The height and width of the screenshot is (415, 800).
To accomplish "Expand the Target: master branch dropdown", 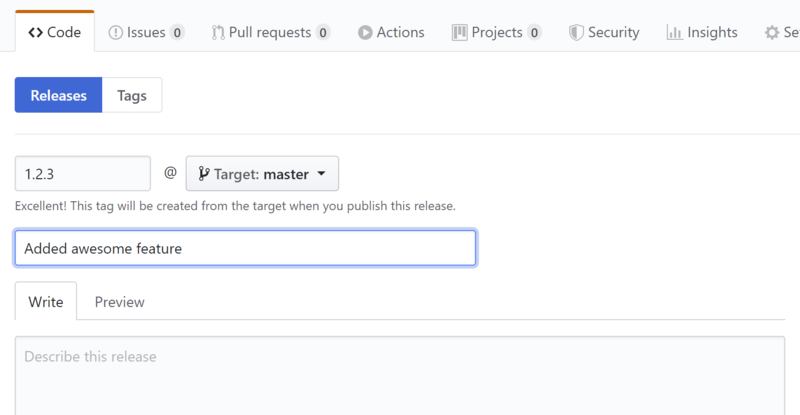I will [262, 174].
